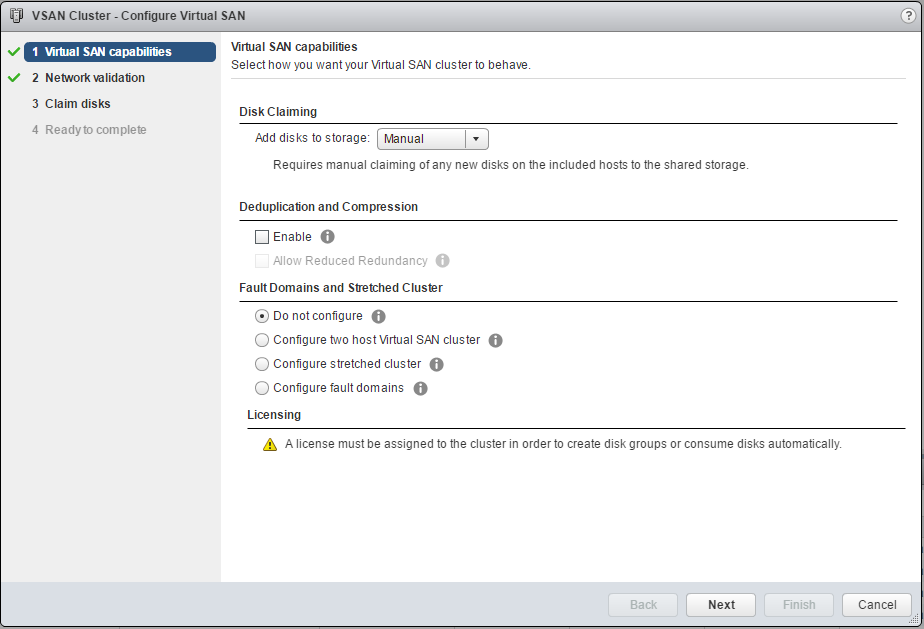Click the Deduplication and Compression heading
This screenshot has width=924, height=629.
[328, 207]
